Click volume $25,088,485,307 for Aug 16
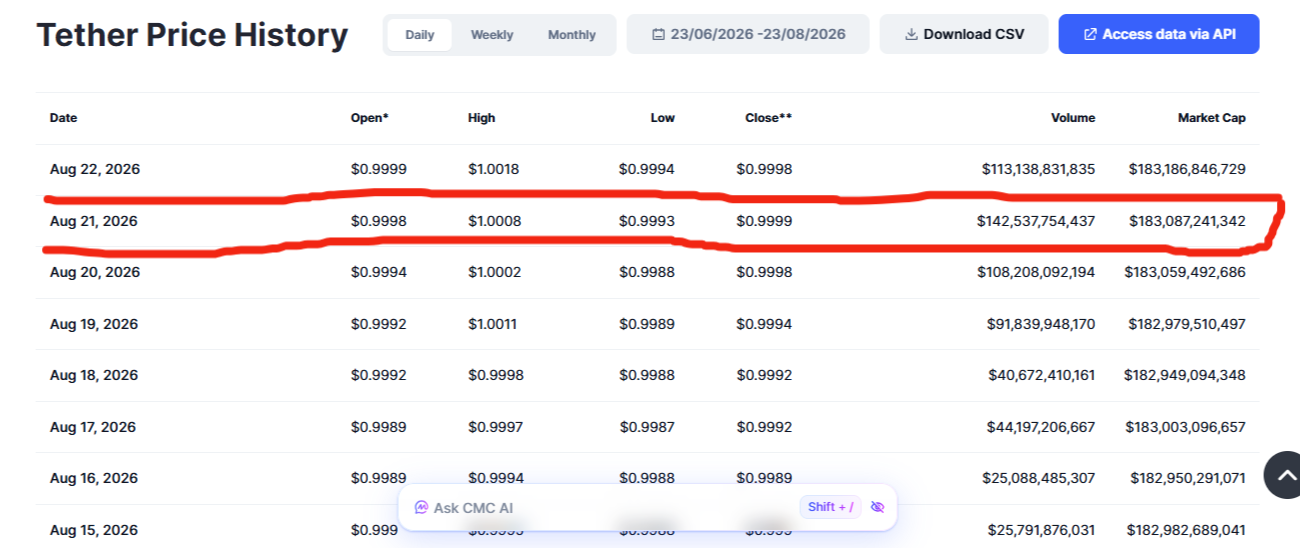Screen dimensions: 1300x548 point(1041,478)
